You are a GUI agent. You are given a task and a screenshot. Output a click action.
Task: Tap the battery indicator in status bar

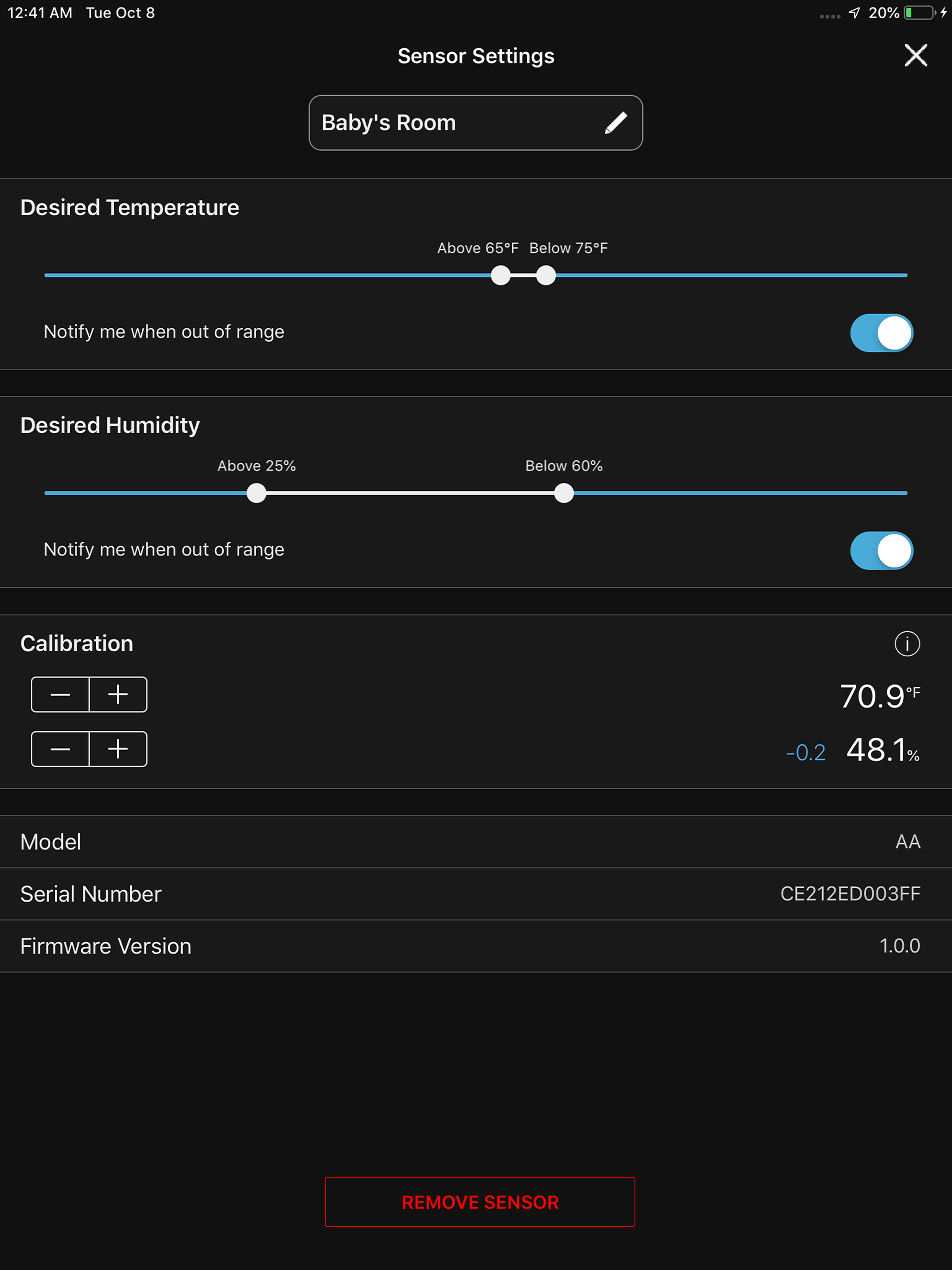click(x=920, y=13)
